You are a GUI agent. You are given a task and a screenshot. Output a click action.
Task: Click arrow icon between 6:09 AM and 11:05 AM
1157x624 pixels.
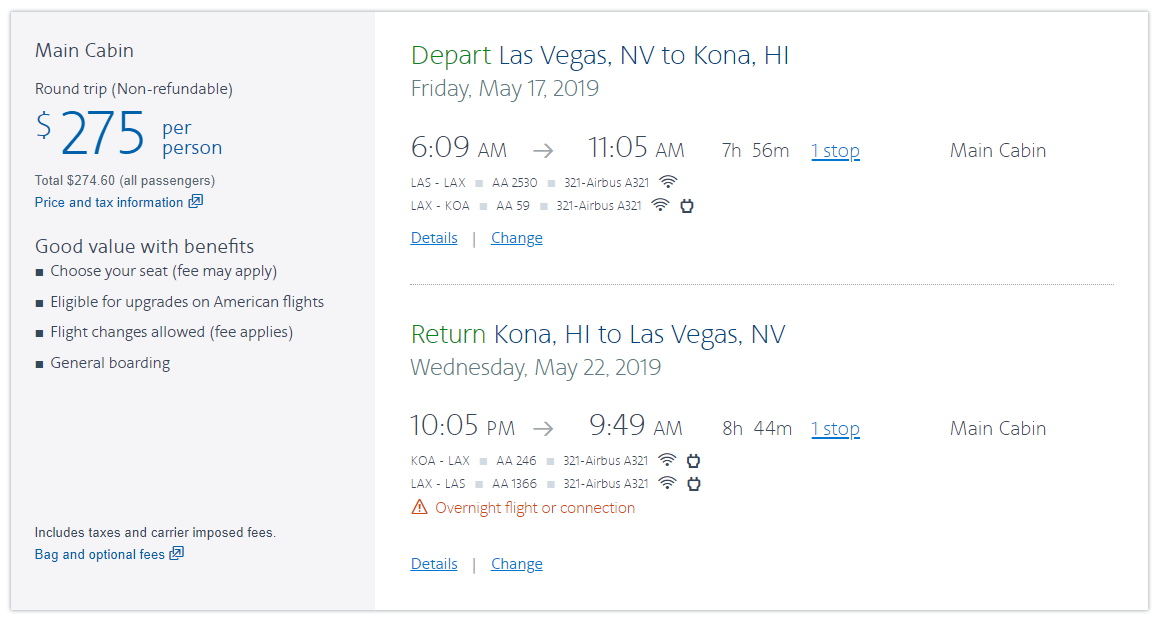click(x=543, y=151)
